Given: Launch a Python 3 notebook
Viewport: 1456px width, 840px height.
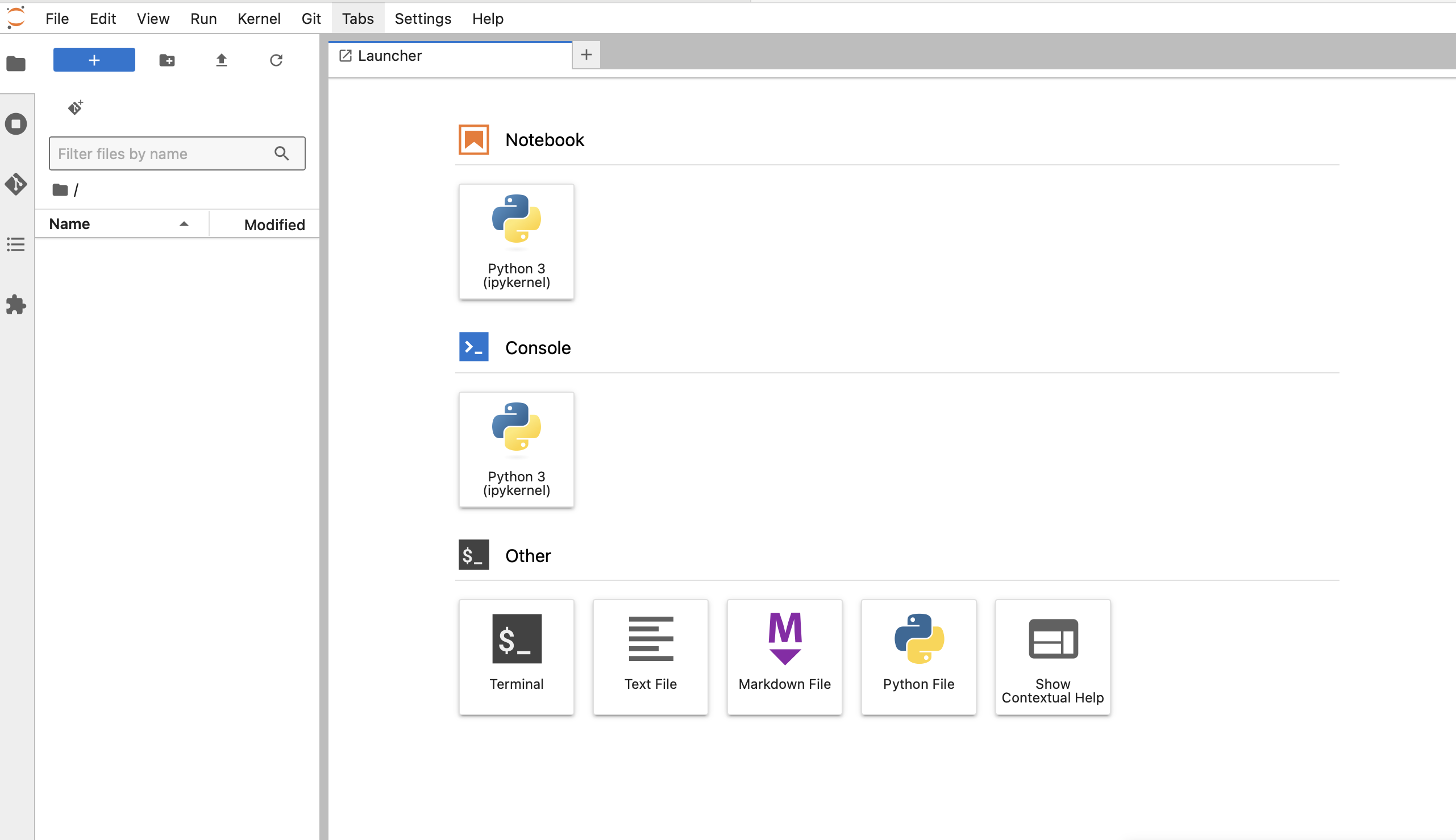Looking at the screenshot, I should 516,241.
